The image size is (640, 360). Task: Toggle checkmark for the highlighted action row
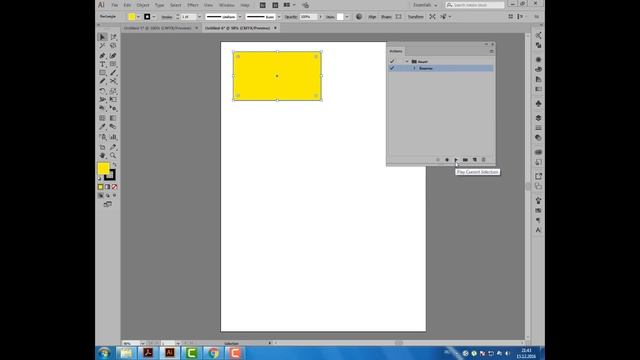click(x=392, y=68)
